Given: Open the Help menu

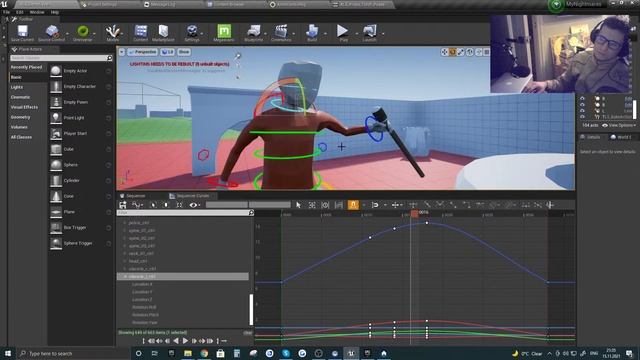Looking at the screenshot, I should point(55,12).
